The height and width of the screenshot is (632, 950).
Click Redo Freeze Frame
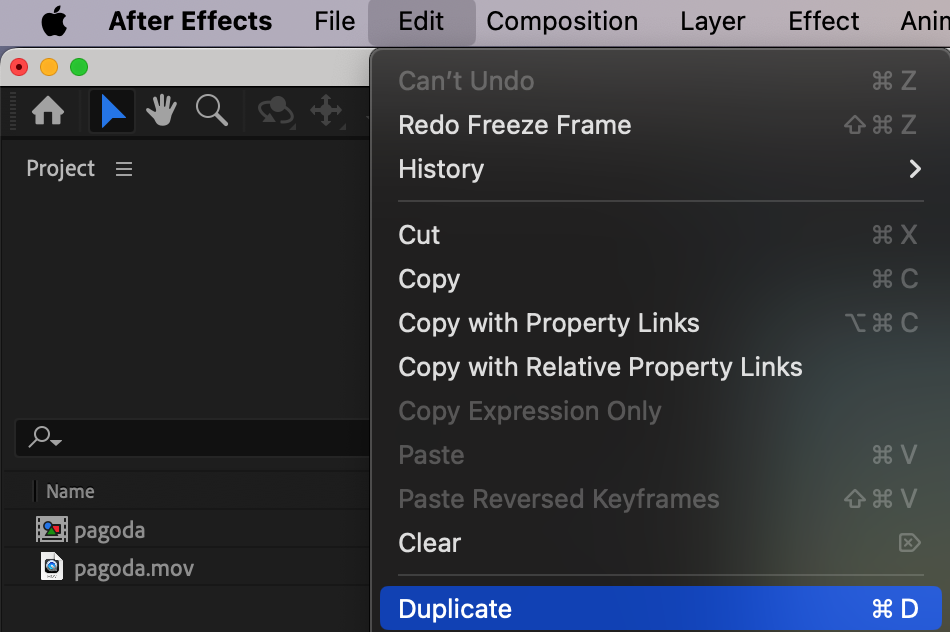pyautogui.click(x=515, y=125)
